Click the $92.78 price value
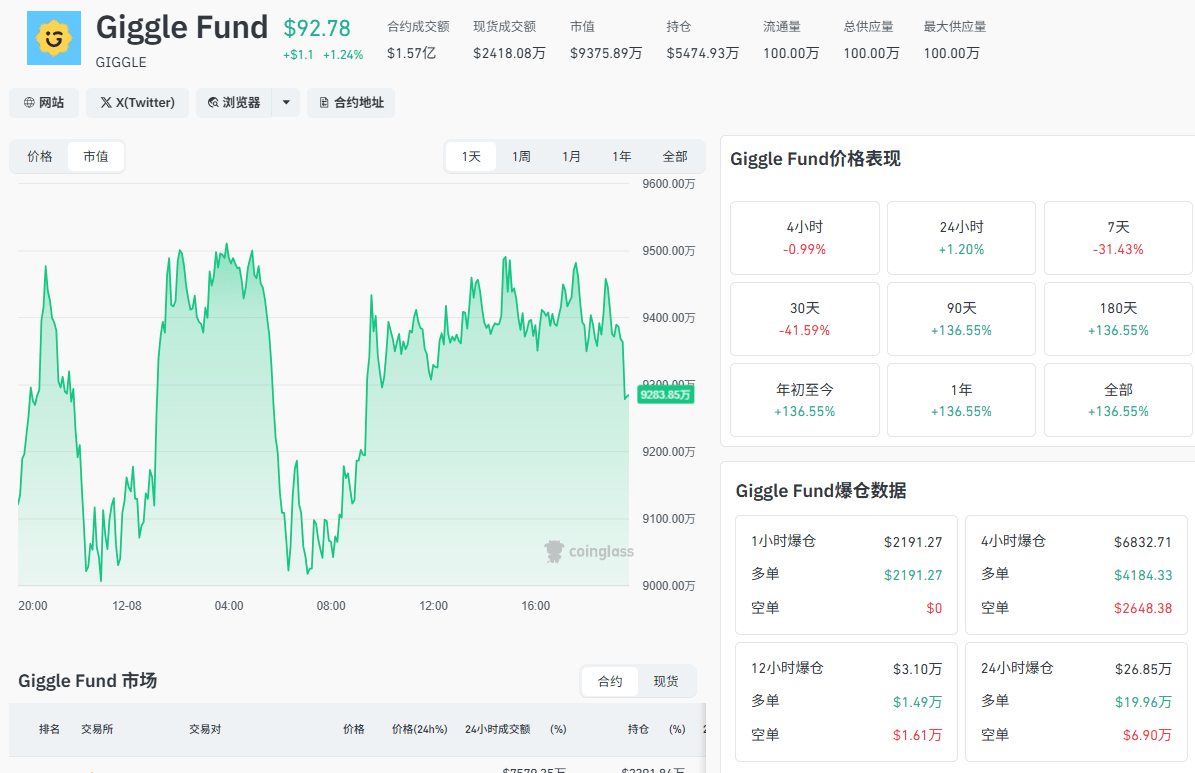The height and width of the screenshot is (773, 1195). coord(317,28)
